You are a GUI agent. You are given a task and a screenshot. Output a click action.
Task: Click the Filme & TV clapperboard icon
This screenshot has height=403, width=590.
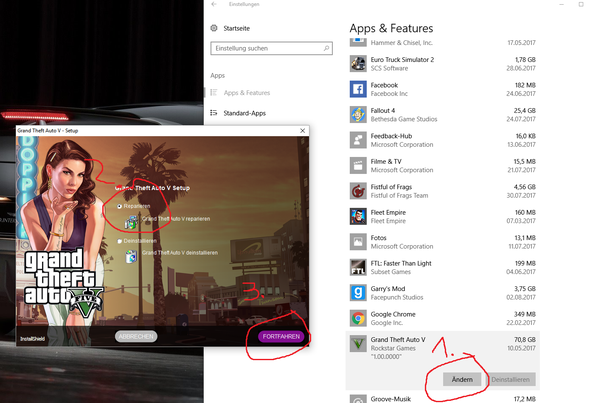point(358,166)
